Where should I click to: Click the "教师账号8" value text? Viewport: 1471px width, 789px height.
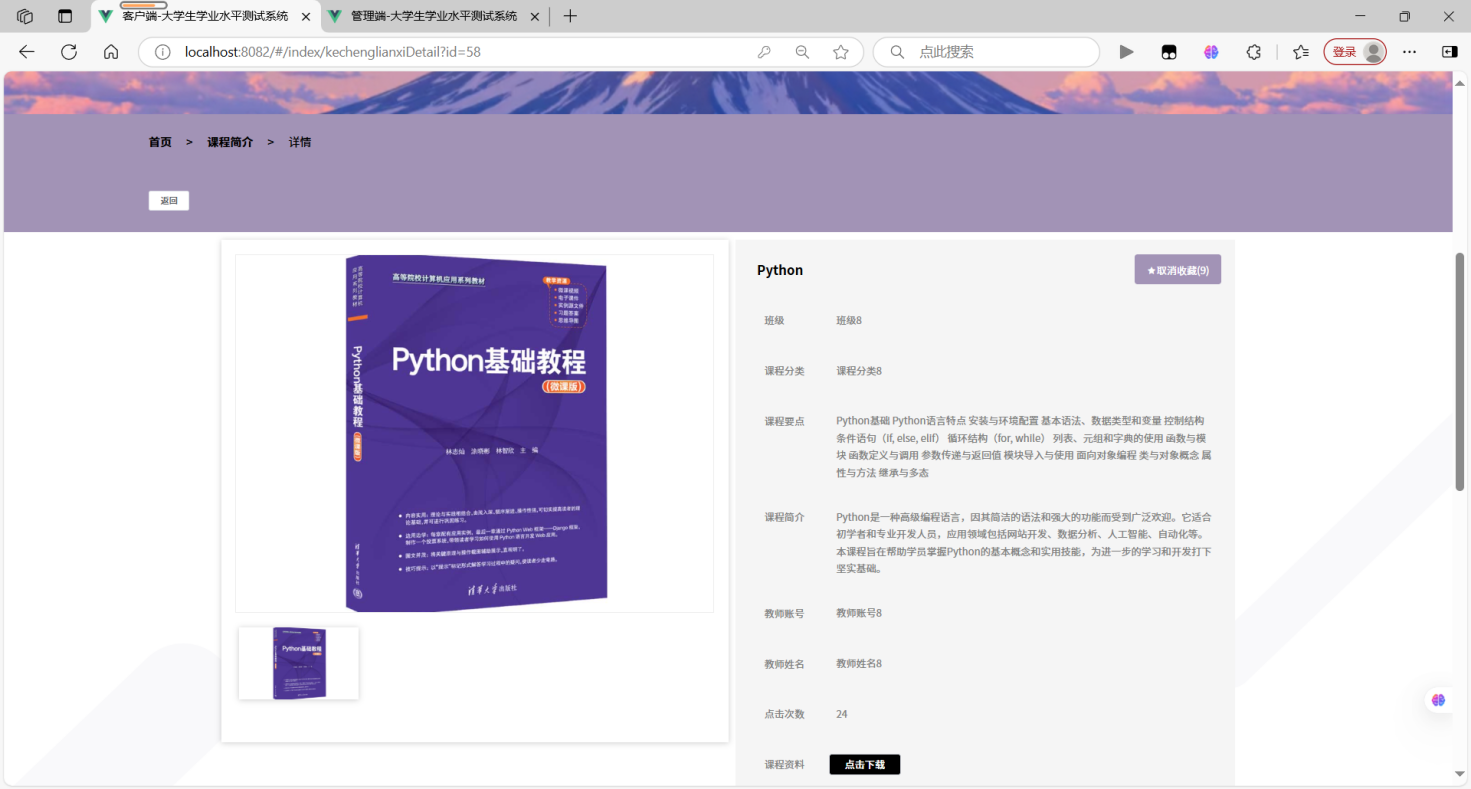tap(859, 613)
